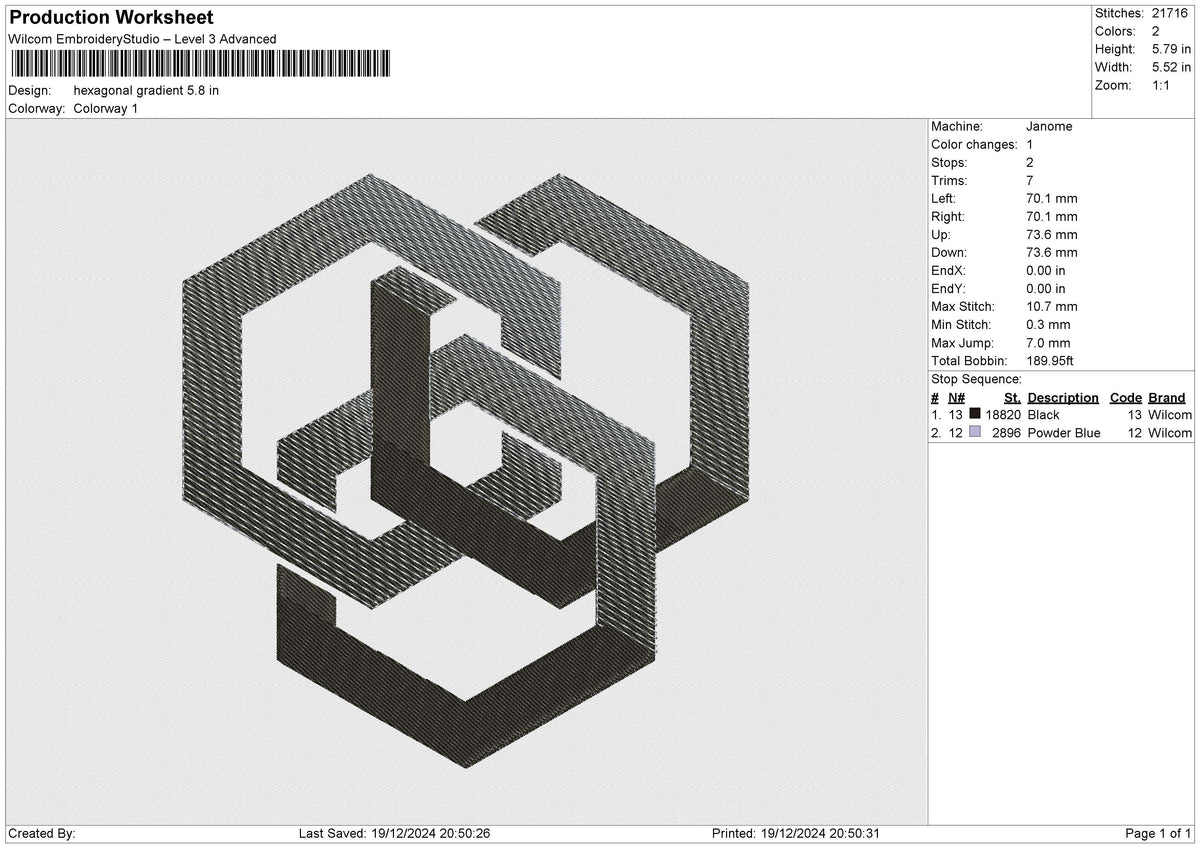This screenshot has width=1200, height=848.
Task: Click the 'Created By:' footer label
Action: tap(42, 834)
